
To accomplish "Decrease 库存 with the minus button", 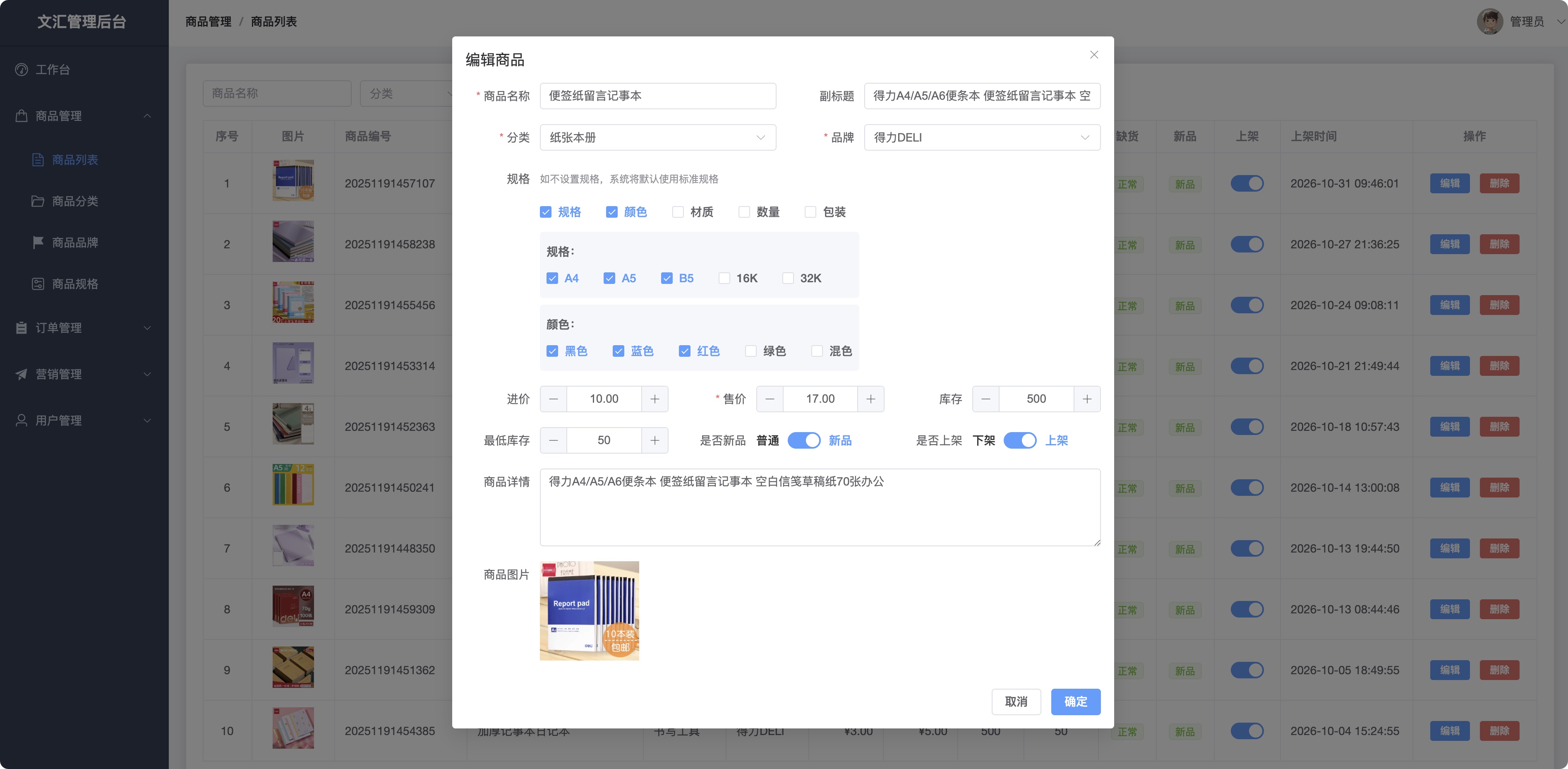I will click(x=985, y=399).
